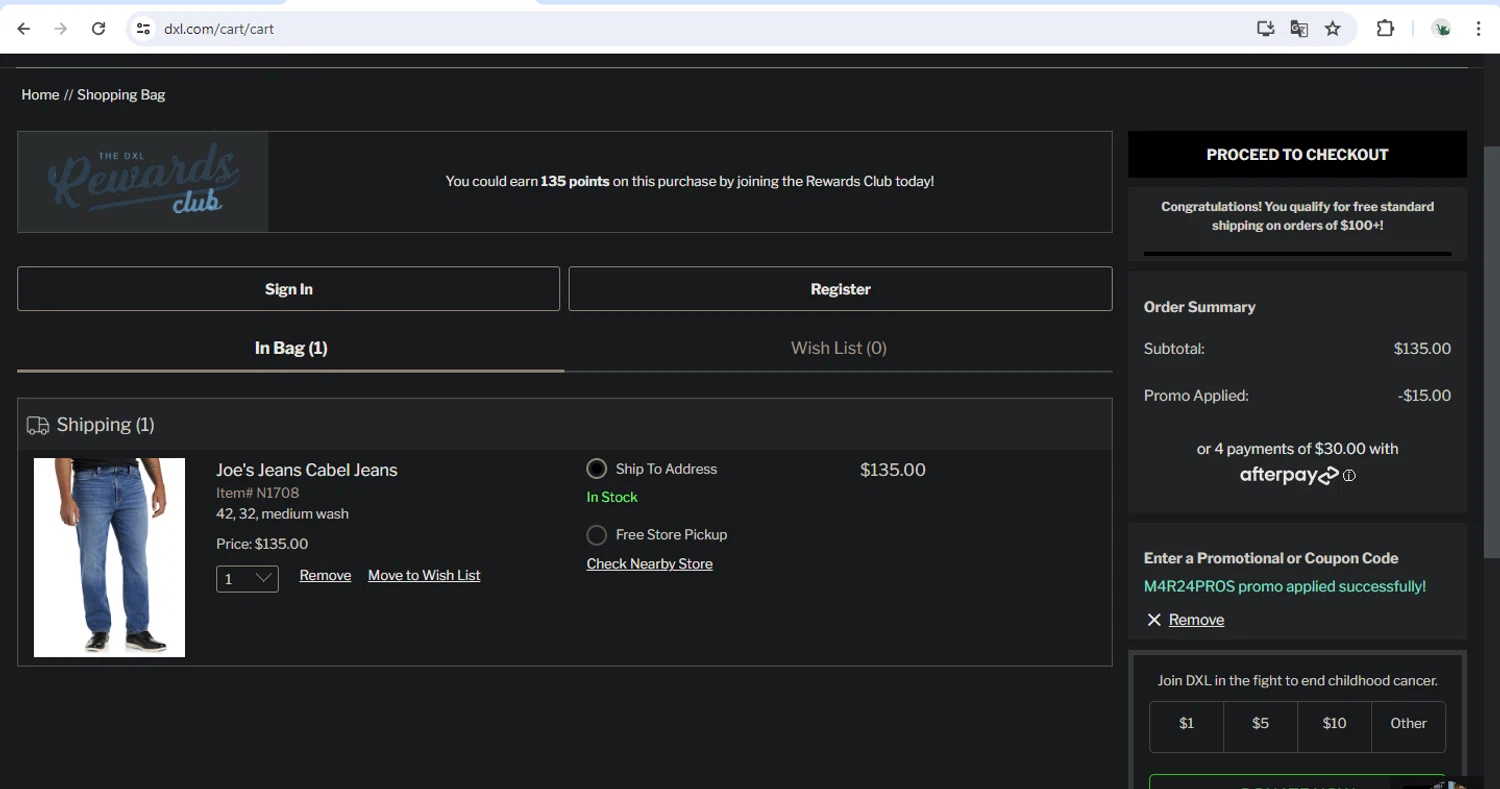Click the Sign In button
Viewport: 1500px width, 789px height.
[288, 289]
